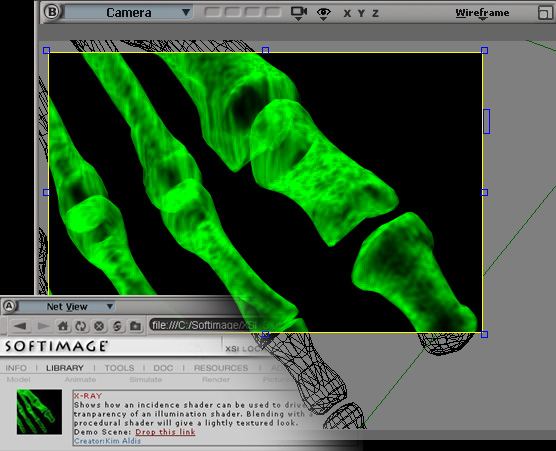Click the render region top-right corner handle

484,51
